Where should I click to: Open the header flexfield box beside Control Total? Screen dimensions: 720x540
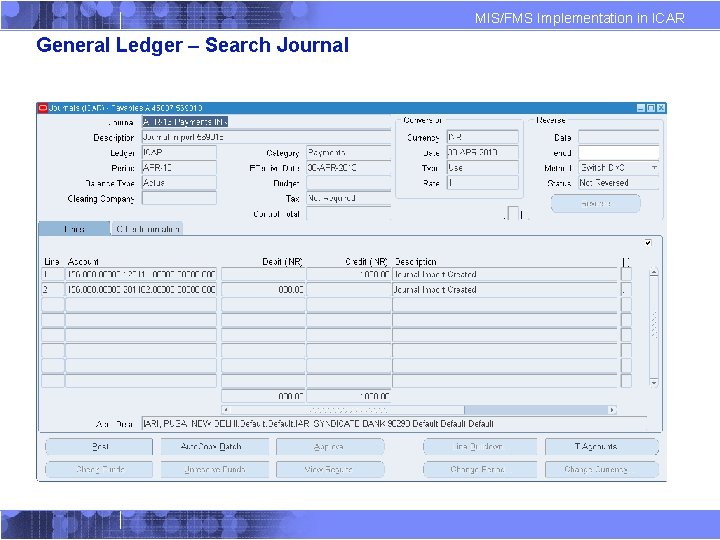[x=513, y=214]
